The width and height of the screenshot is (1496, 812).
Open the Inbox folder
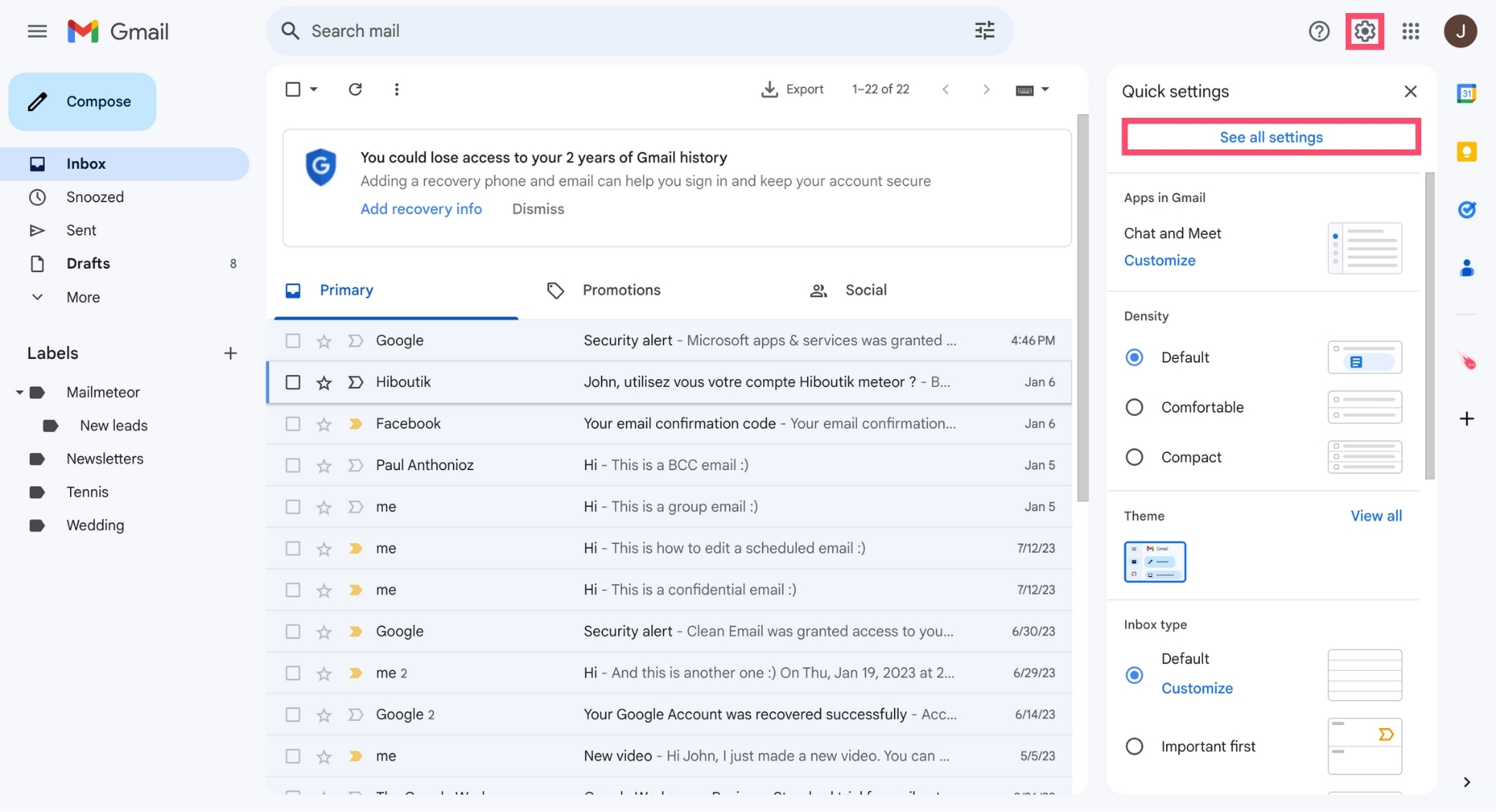pyautogui.click(x=125, y=164)
